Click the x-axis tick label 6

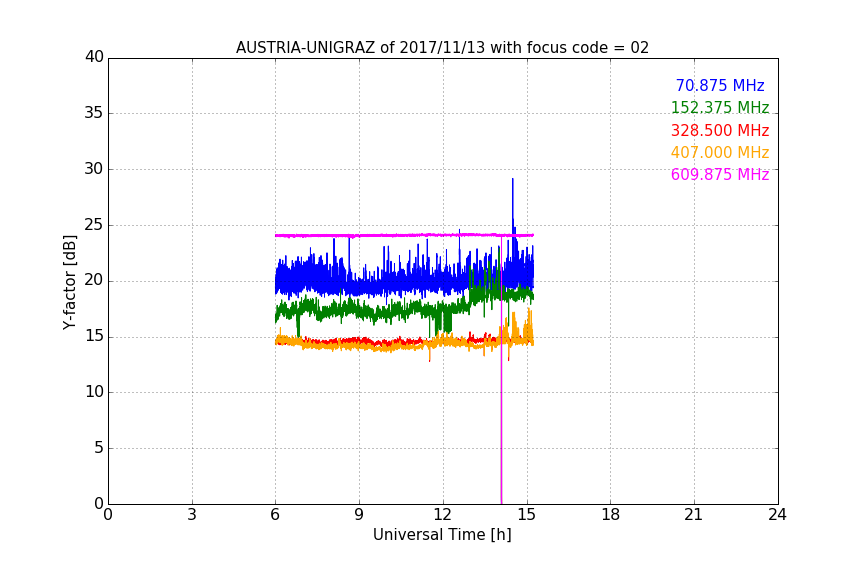coord(275,515)
